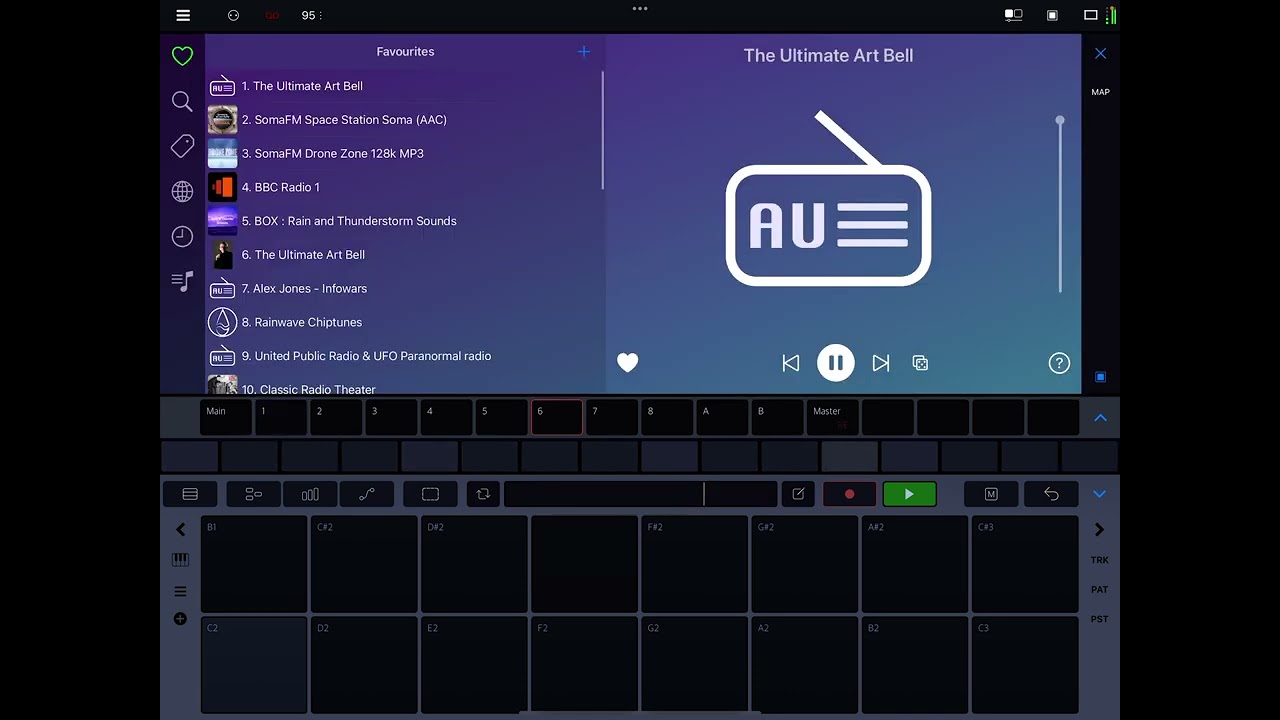The height and width of the screenshot is (720, 1280).
Task: Select SomaFM Space Station Soma (AAC)
Action: 404,120
